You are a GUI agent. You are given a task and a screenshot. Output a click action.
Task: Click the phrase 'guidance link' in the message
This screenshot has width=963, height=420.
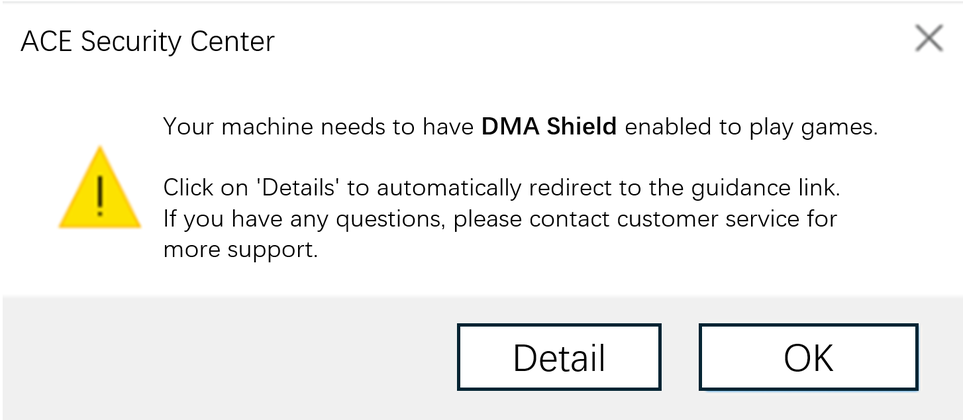(777, 188)
